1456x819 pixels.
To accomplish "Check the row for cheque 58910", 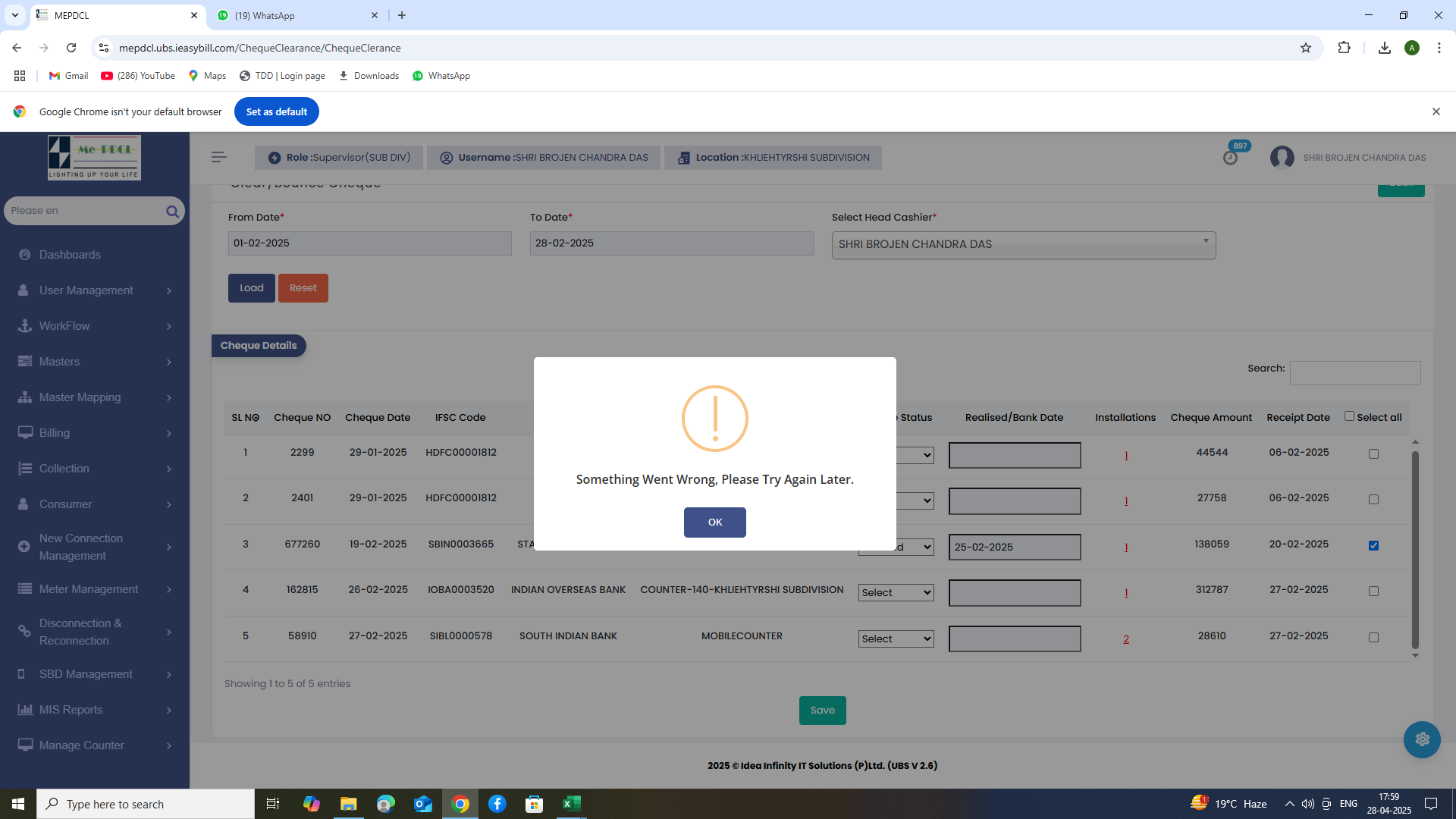I will 1373,638.
